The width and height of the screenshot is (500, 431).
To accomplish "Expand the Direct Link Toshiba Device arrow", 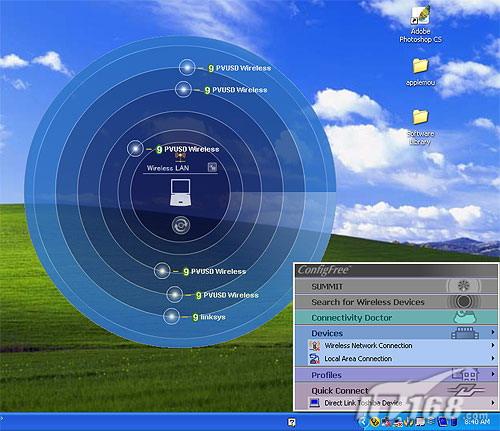I will 492,403.
